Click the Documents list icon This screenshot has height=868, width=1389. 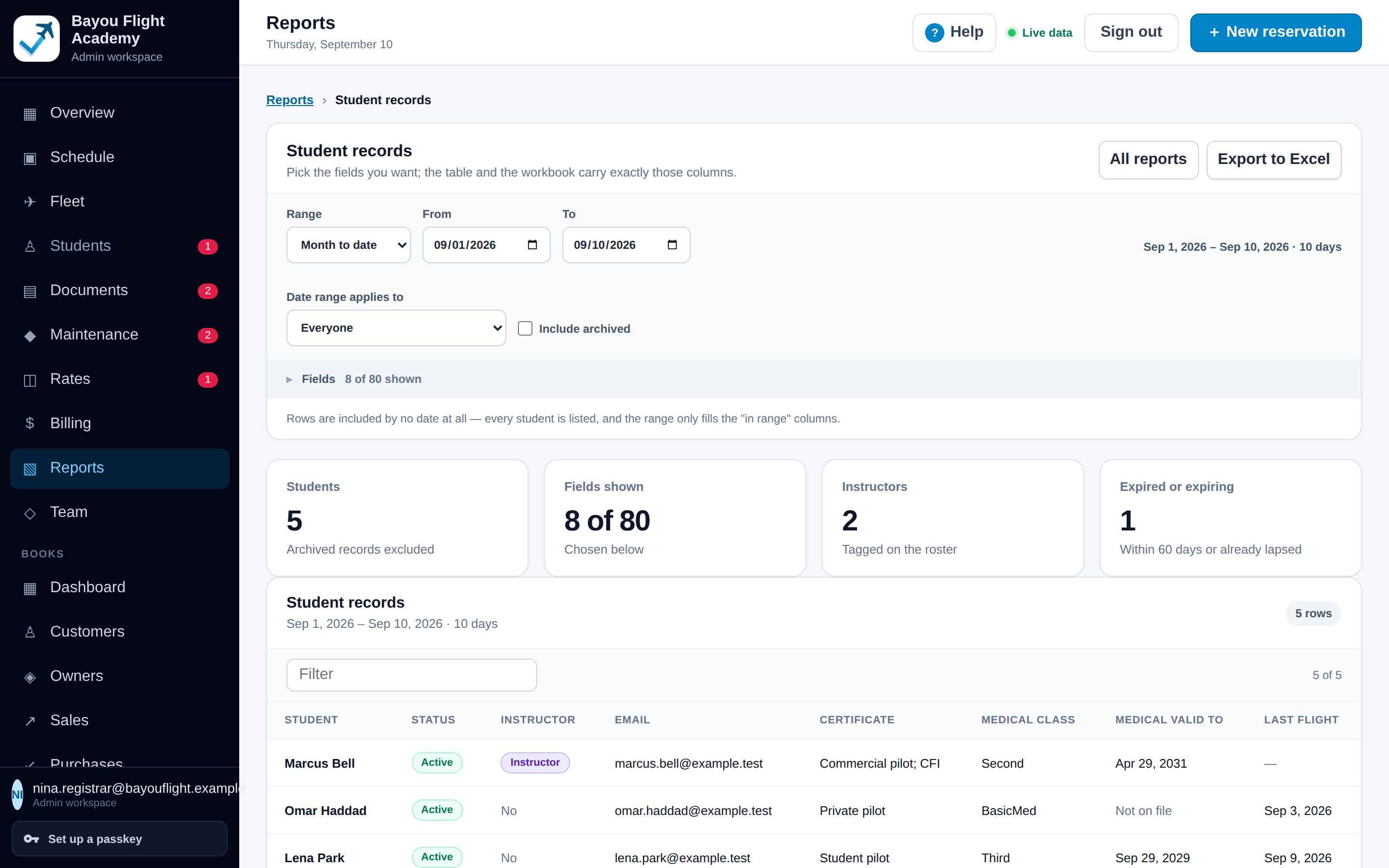click(x=30, y=291)
